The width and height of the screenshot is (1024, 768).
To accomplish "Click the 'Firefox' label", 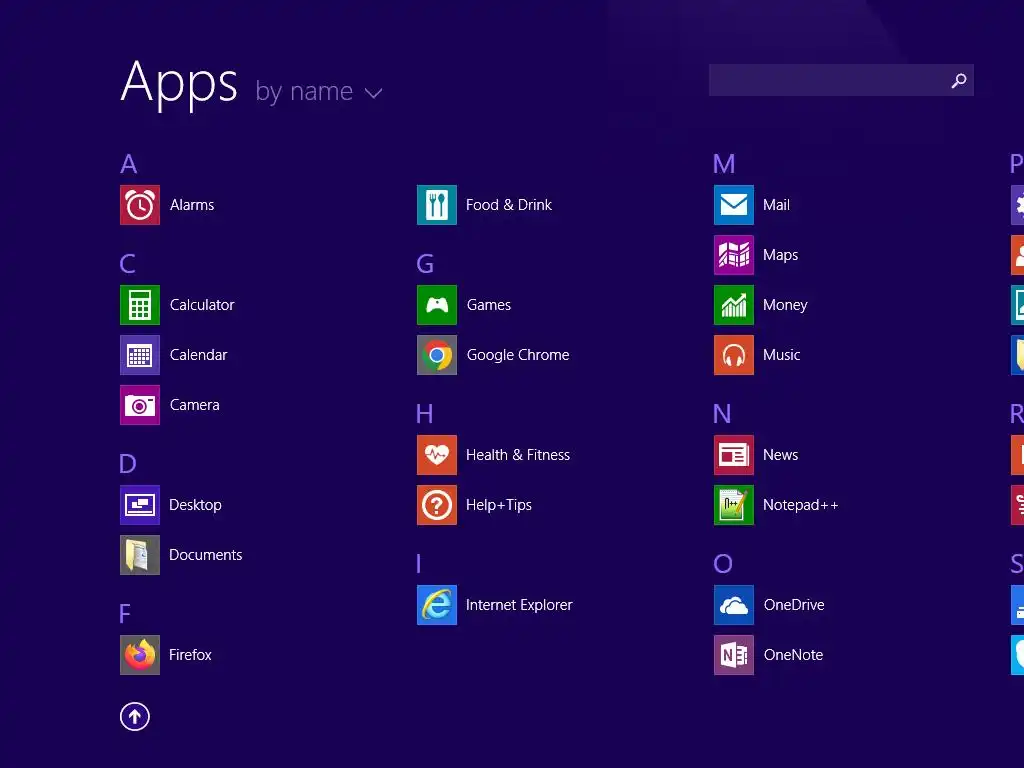I will pos(190,655).
